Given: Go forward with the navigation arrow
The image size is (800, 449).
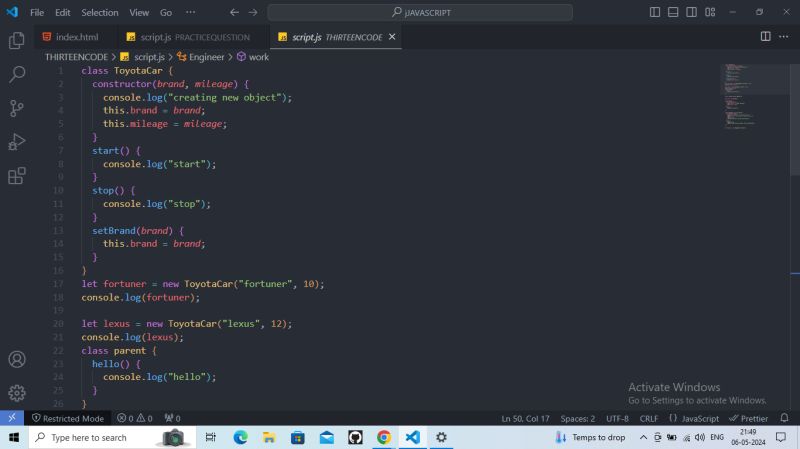Looking at the screenshot, I should coord(253,12).
